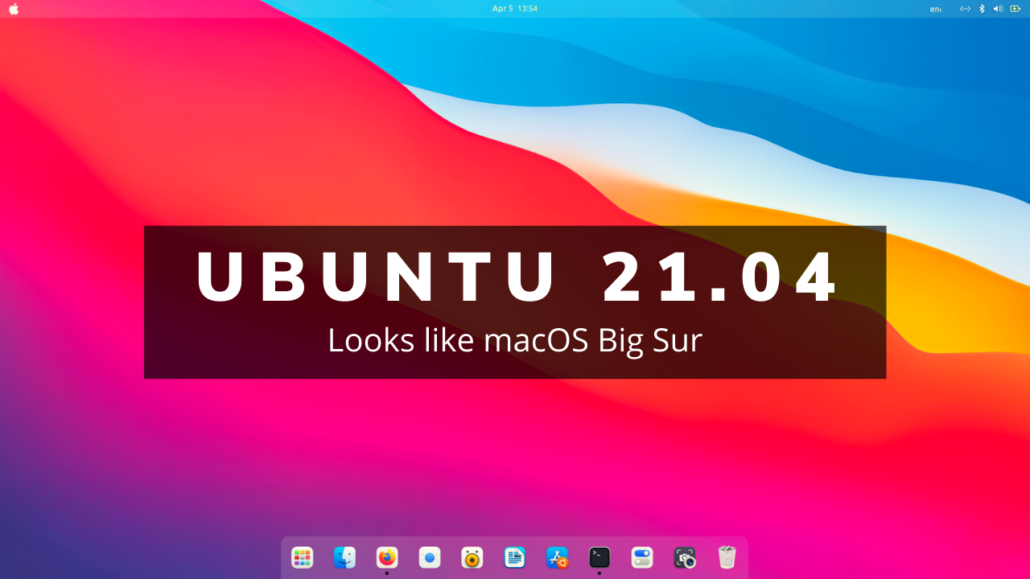Viewport: 1030px width, 579px height.
Task: Open the Trash in the dock
Action: click(x=727, y=558)
